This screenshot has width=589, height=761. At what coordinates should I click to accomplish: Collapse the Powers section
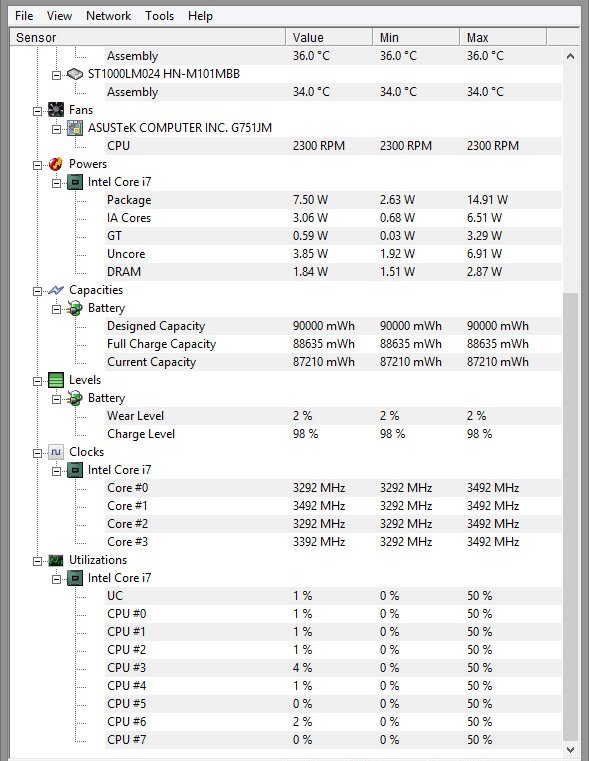pos(37,165)
